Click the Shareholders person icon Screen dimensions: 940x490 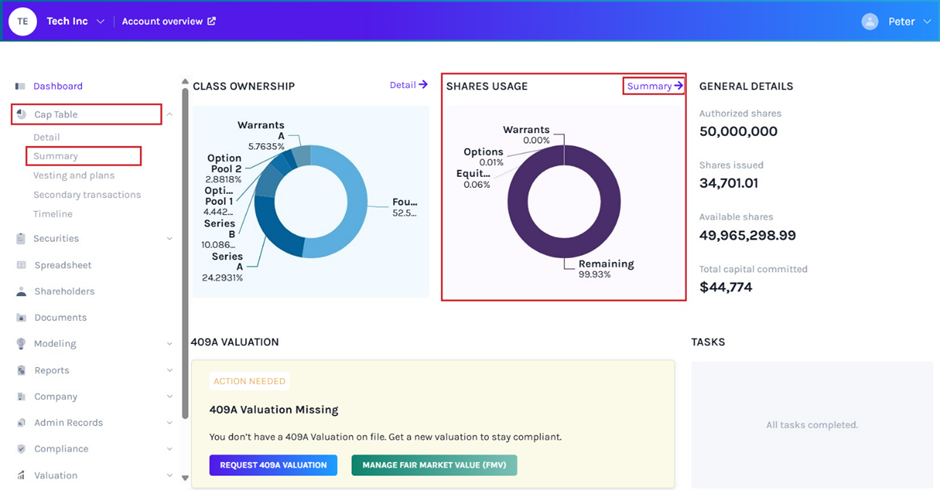click(22, 292)
